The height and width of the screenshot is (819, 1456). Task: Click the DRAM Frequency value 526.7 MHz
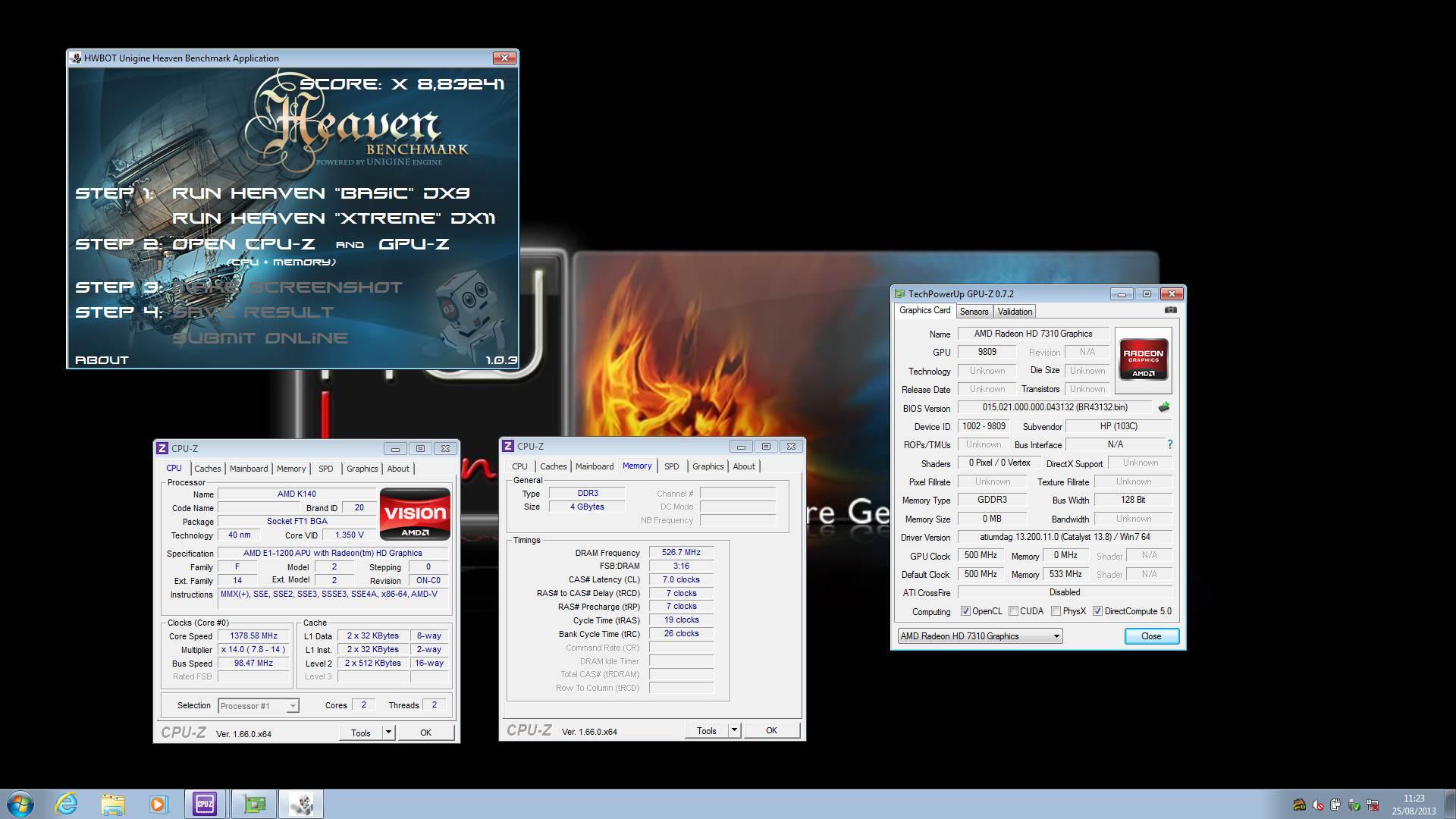coord(681,553)
